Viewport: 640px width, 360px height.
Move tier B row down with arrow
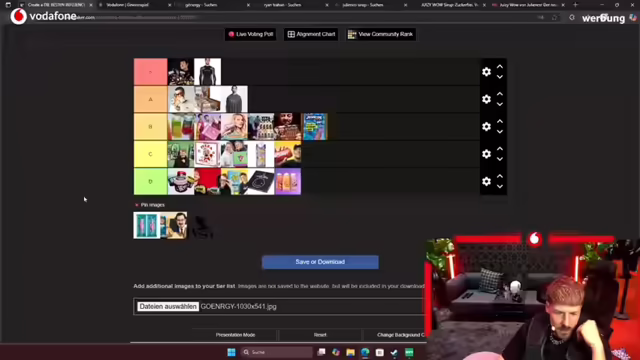click(500, 132)
